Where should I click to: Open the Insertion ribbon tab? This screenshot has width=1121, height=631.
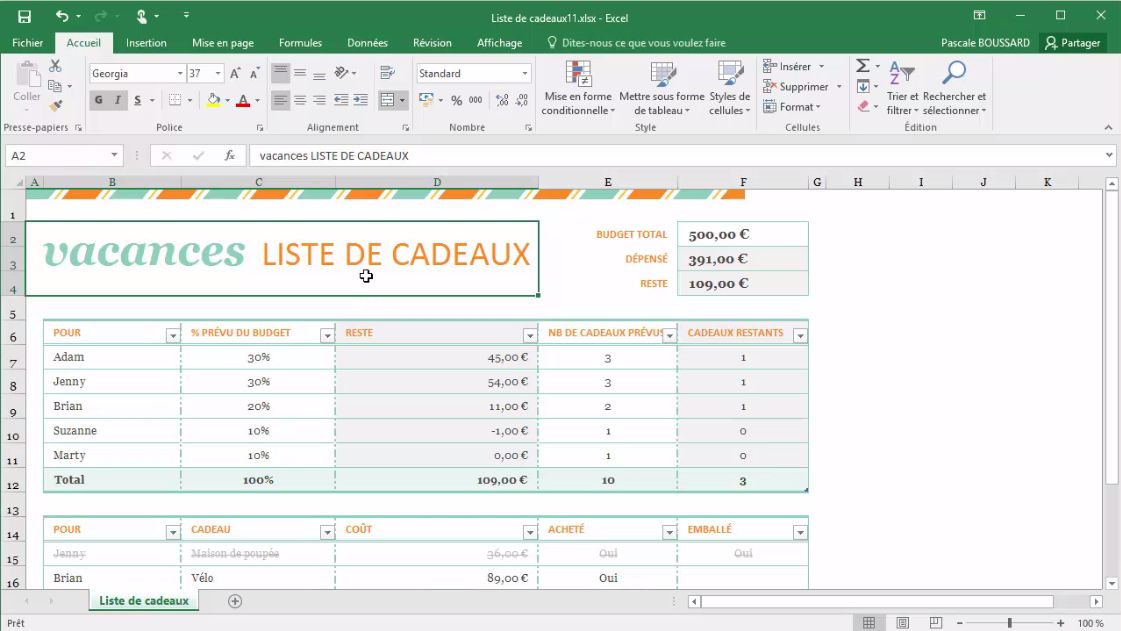(x=146, y=42)
